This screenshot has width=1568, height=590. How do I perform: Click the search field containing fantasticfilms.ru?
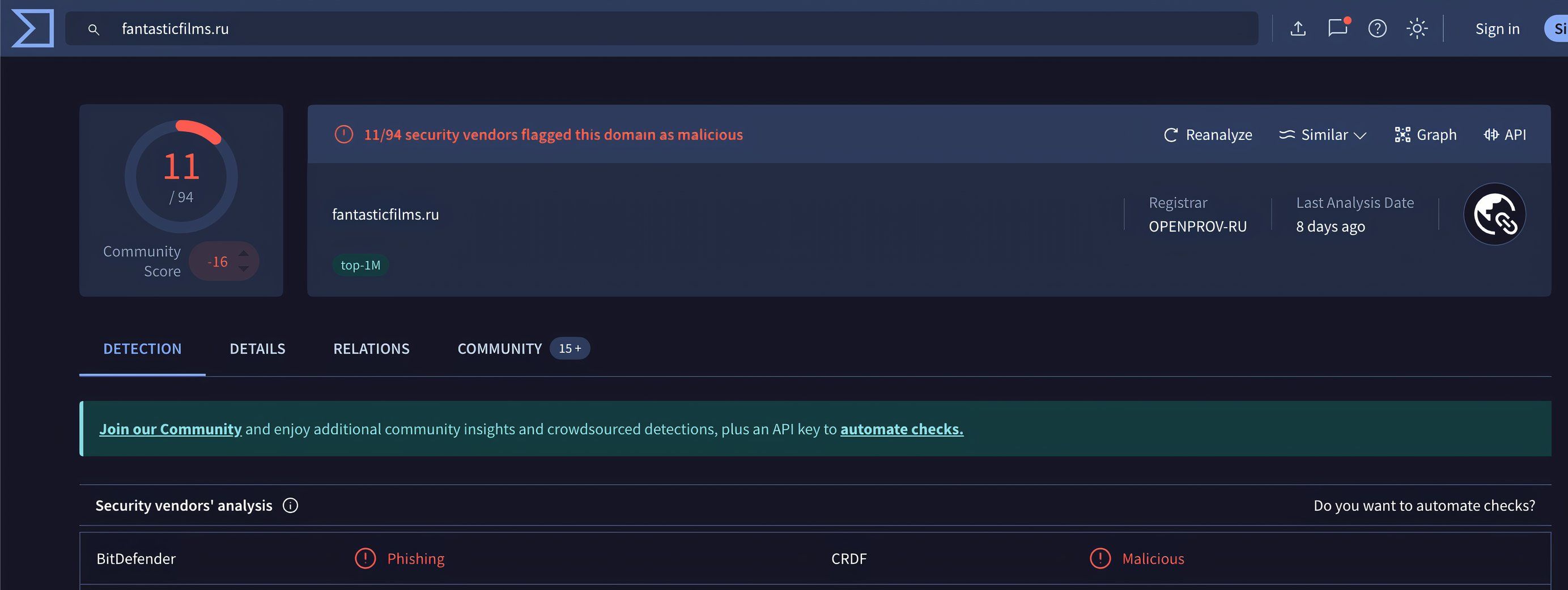(609, 28)
